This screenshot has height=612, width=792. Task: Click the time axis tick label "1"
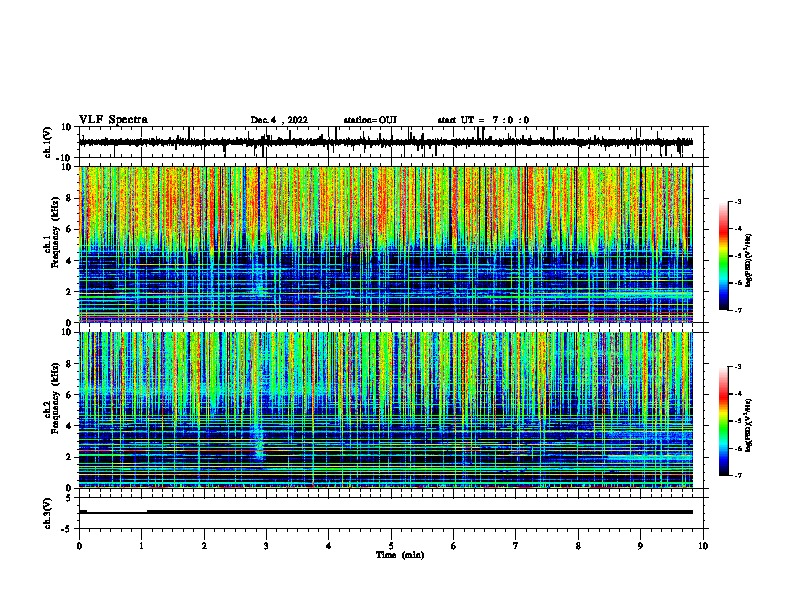[142, 546]
